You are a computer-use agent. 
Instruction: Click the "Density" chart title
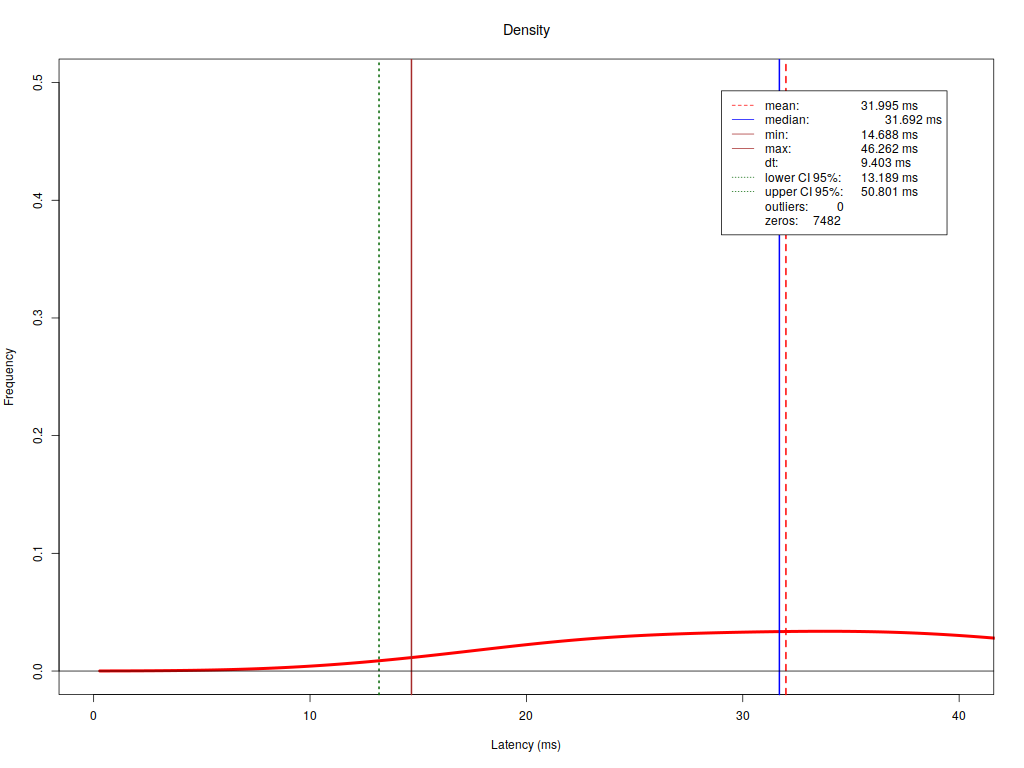tap(526, 30)
